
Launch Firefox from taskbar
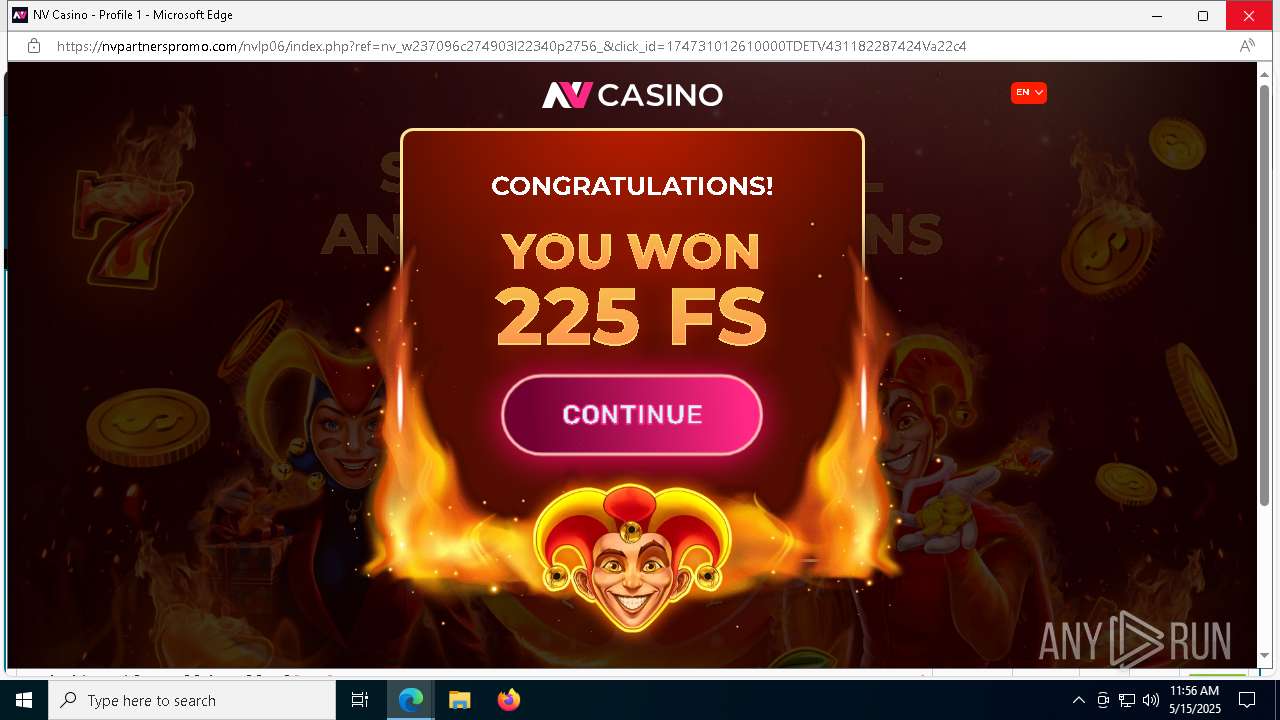tap(509, 700)
